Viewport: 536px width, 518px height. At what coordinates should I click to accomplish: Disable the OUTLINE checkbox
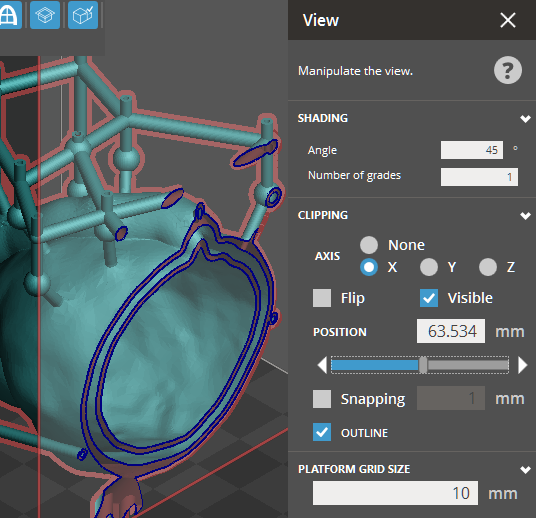coord(322,432)
